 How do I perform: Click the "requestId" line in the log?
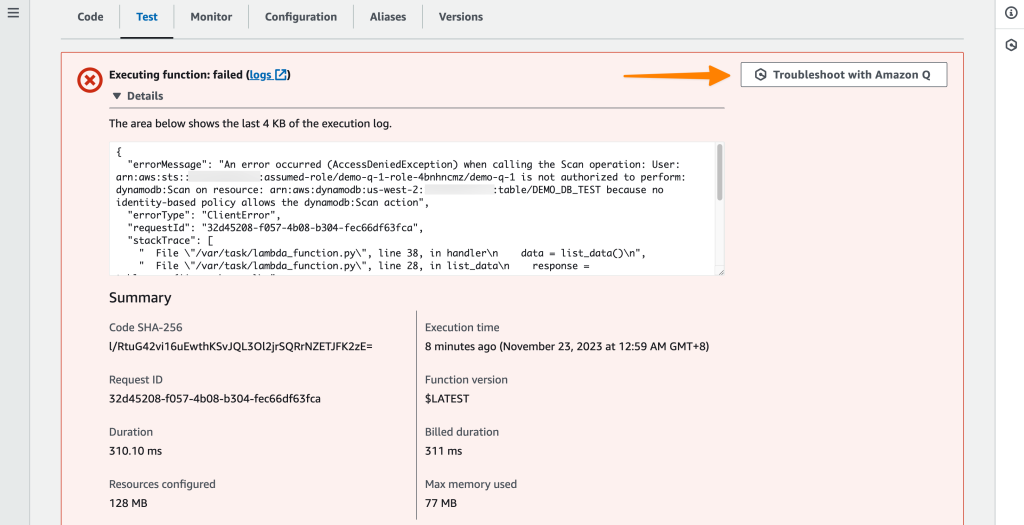[276, 228]
